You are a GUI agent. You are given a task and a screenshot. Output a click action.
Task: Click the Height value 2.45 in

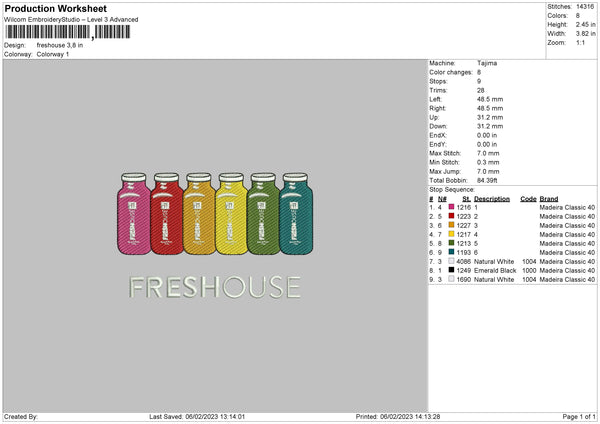click(x=585, y=24)
